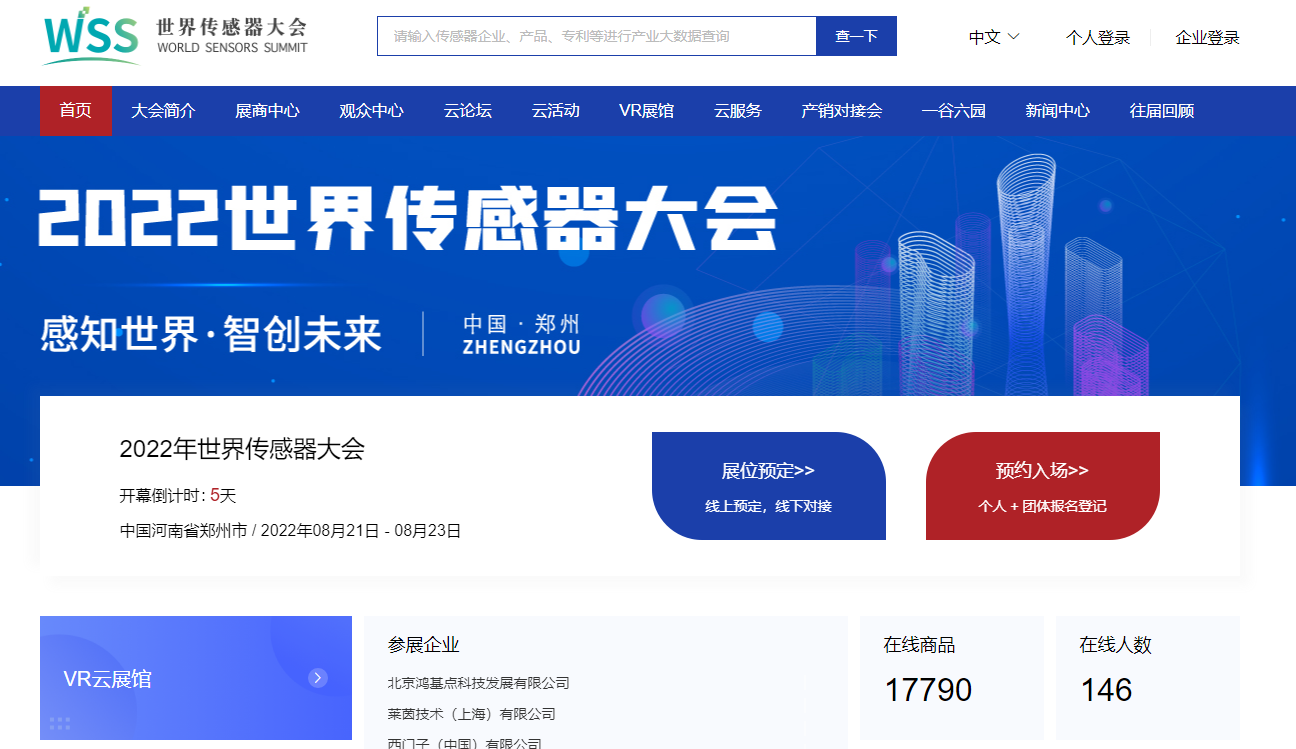
Task: Open 大会简介 menu item
Action: 163,111
